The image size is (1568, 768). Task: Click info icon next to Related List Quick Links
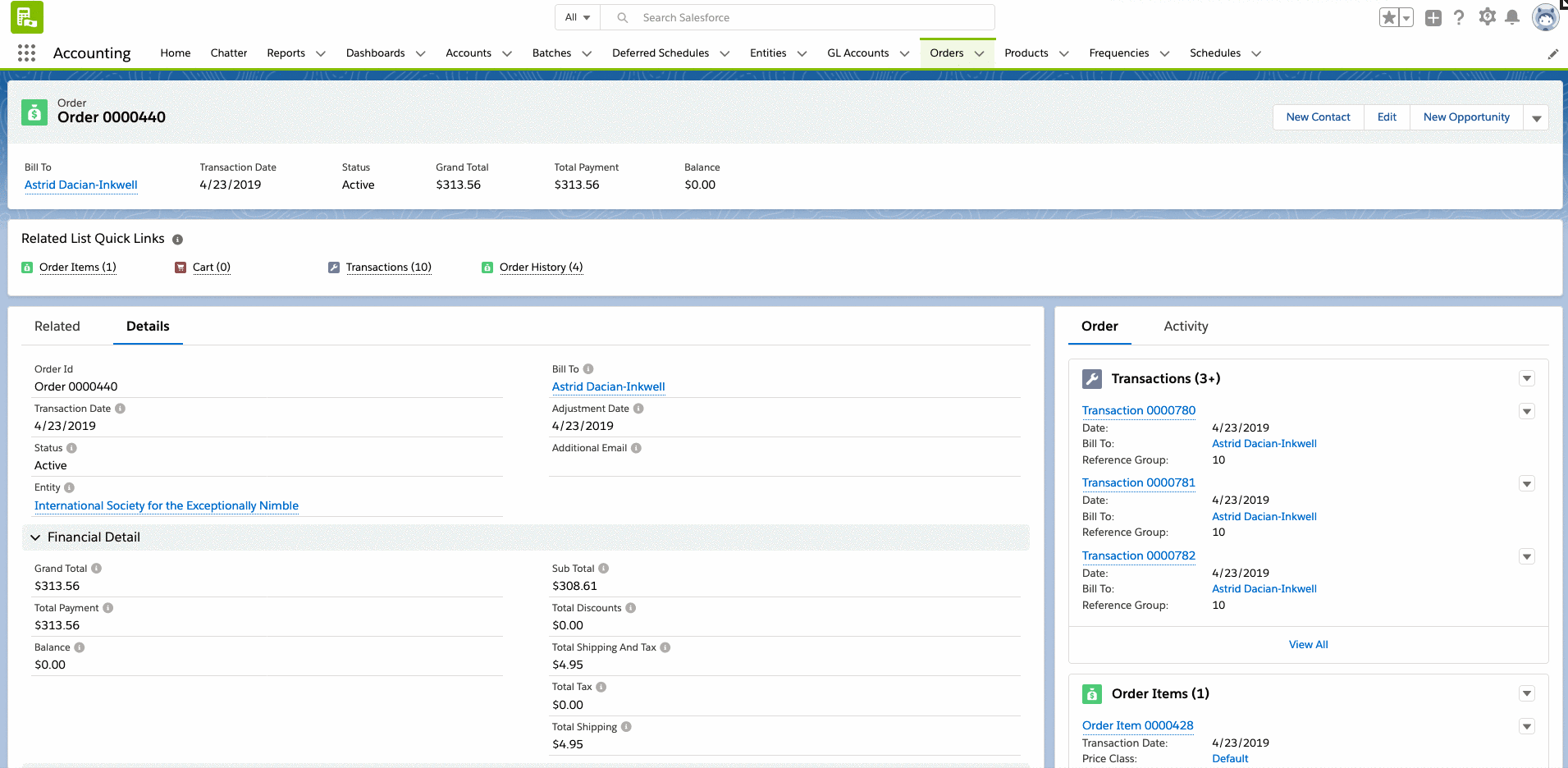pyautogui.click(x=177, y=240)
